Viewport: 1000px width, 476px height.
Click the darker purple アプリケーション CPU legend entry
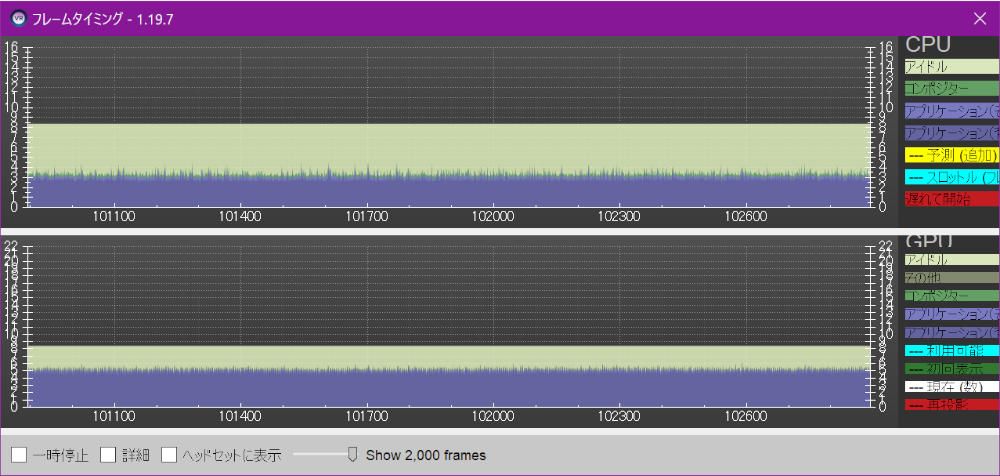[x=952, y=133]
